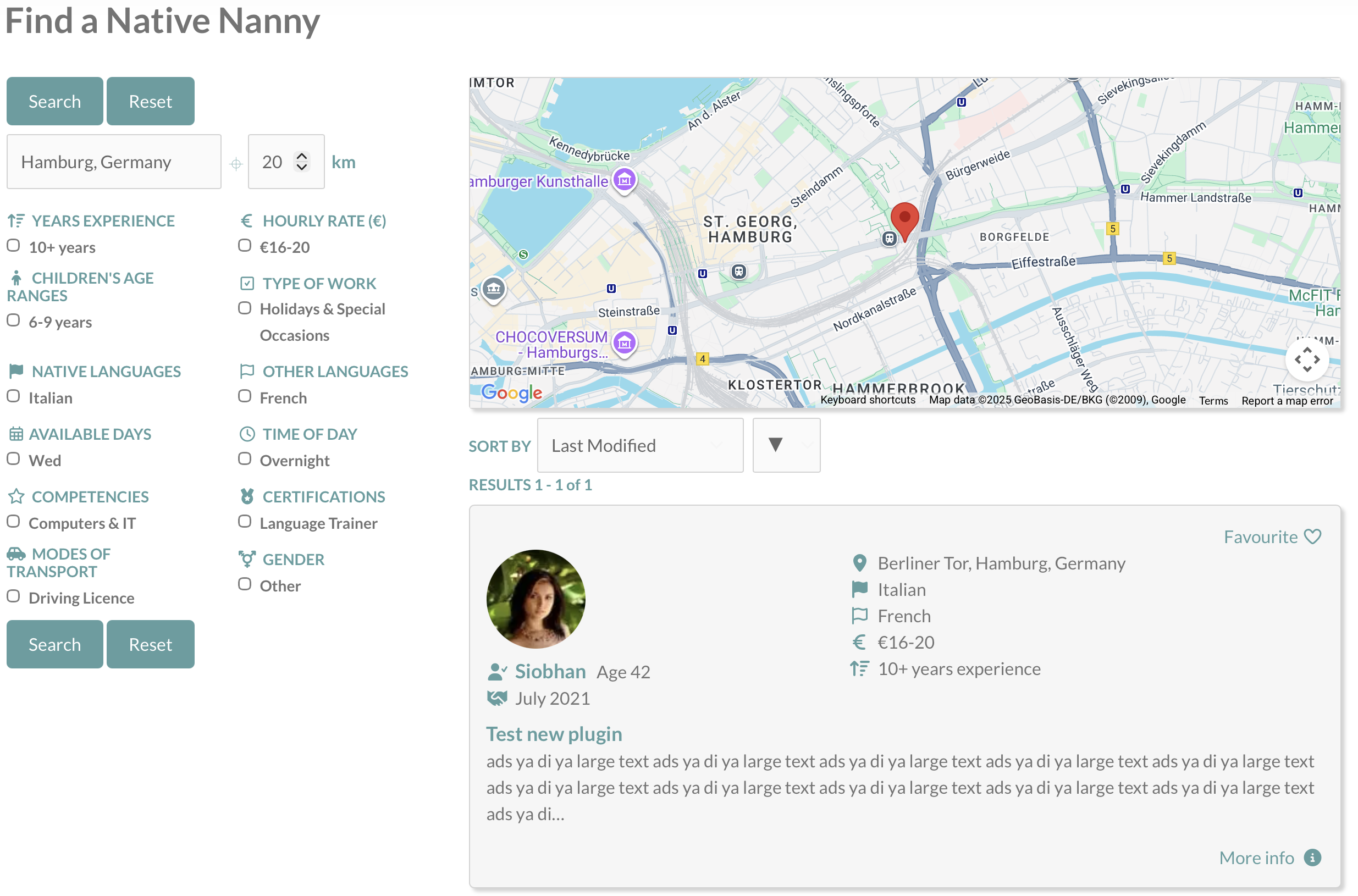Click the top Search button
1358x896 pixels.
coord(55,101)
